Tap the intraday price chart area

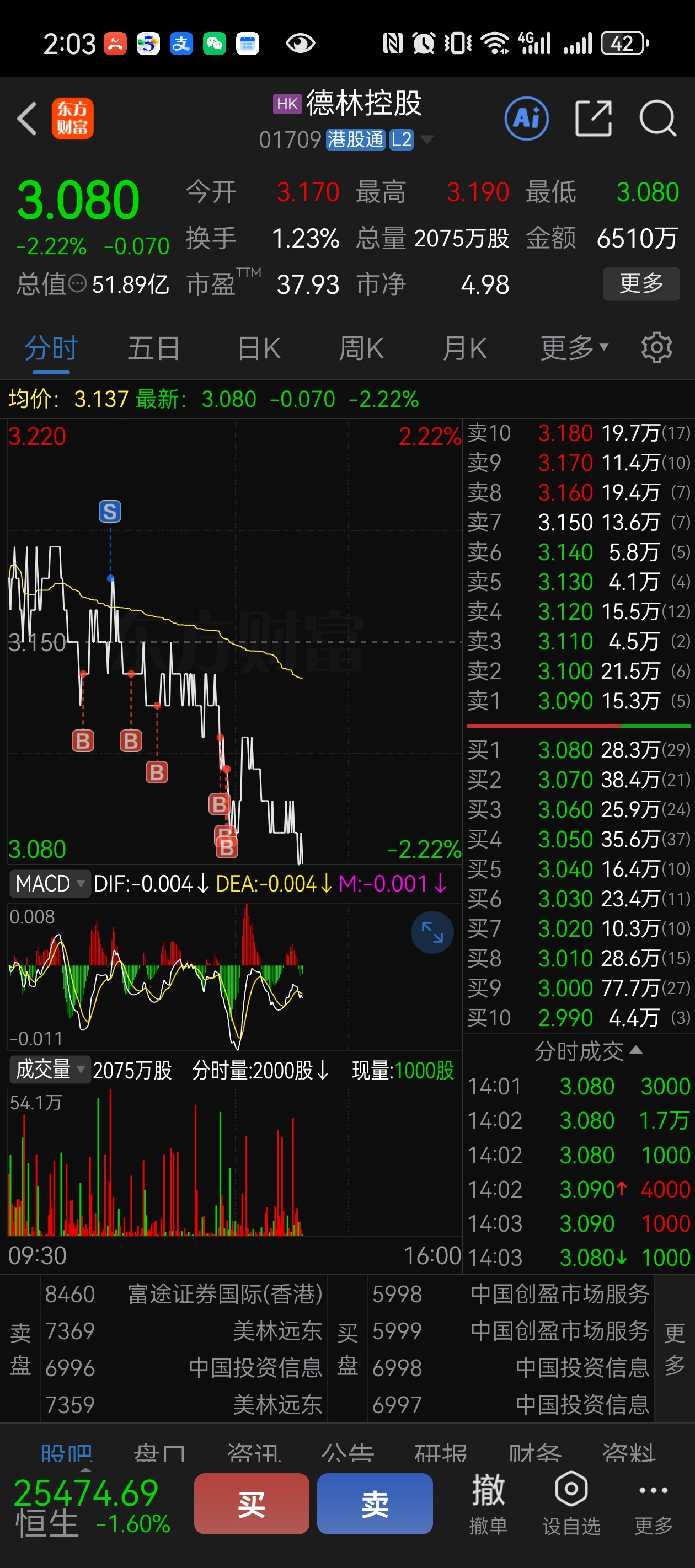click(x=234, y=642)
